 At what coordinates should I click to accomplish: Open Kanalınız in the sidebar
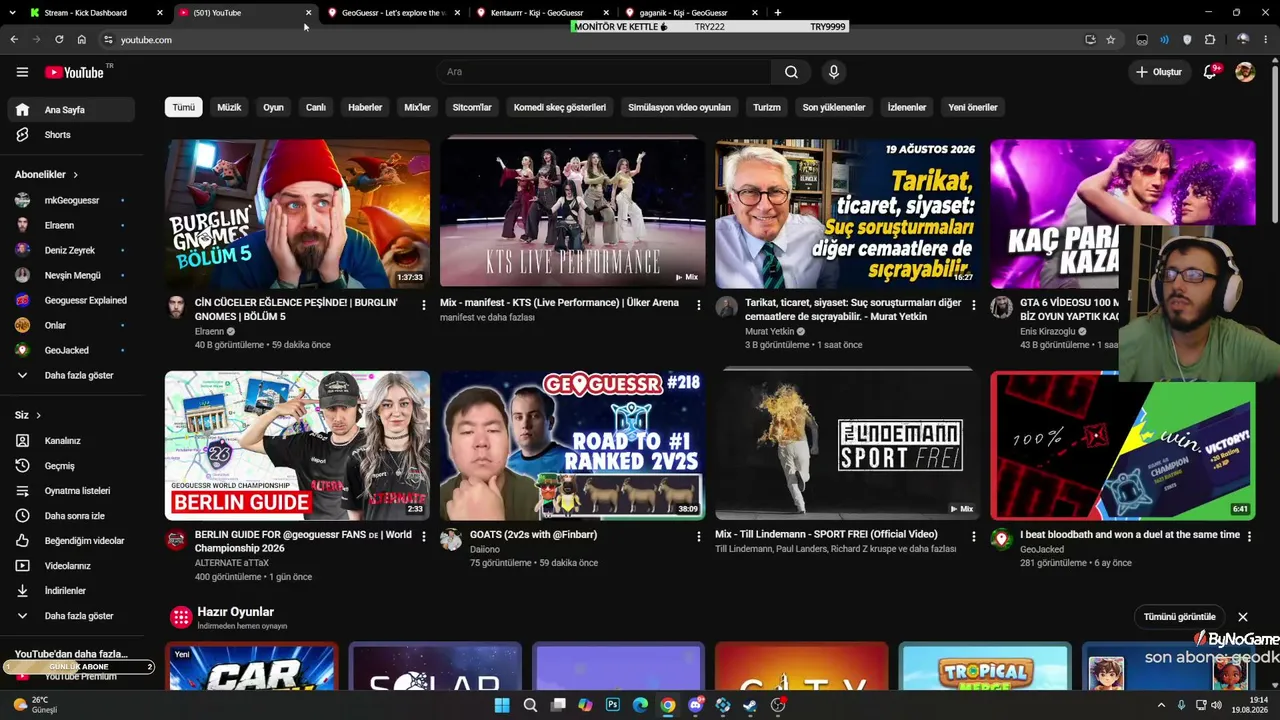click(70, 441)
